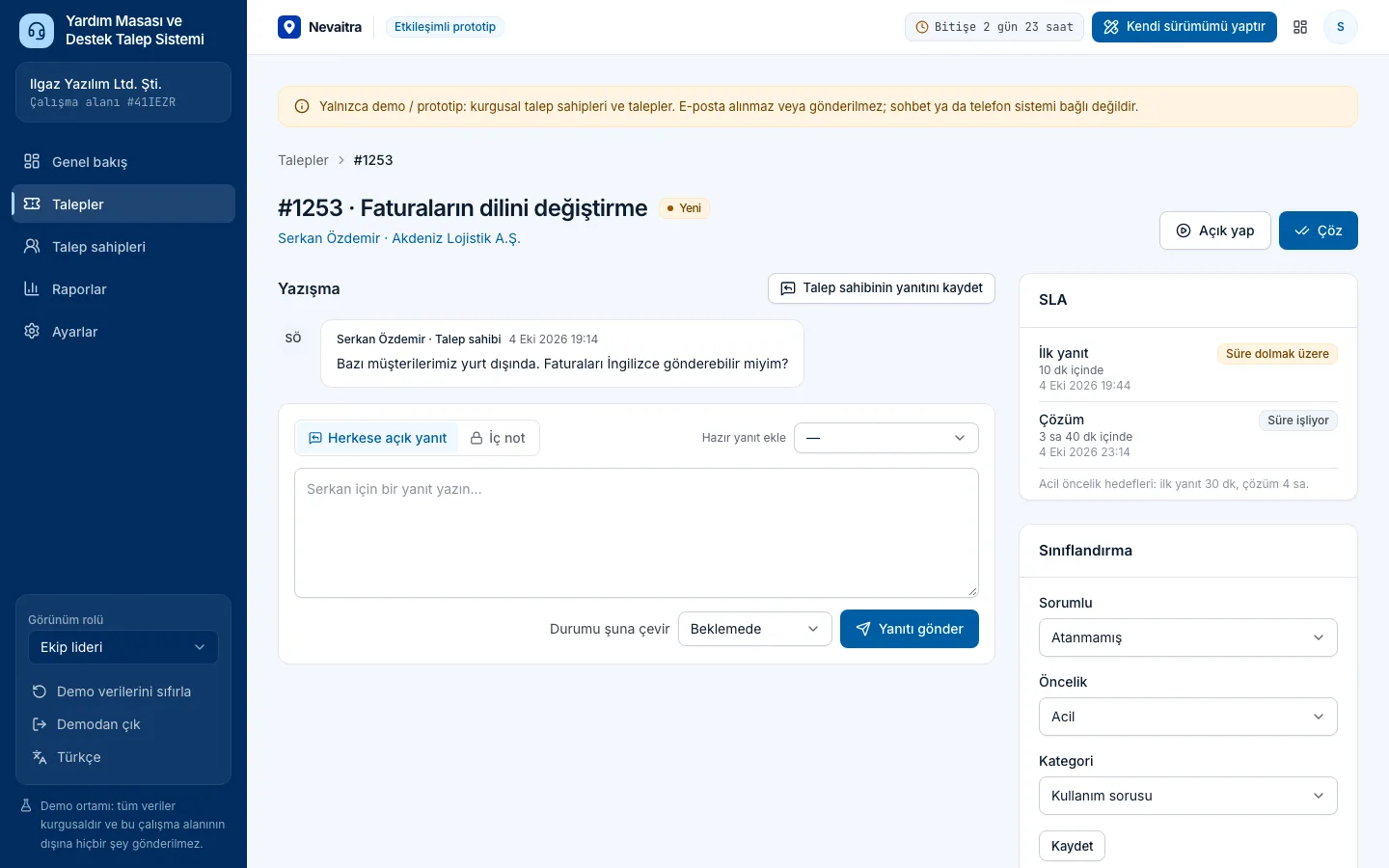
Task: Click the Talepler breadcrumb link
Action: 303,160
